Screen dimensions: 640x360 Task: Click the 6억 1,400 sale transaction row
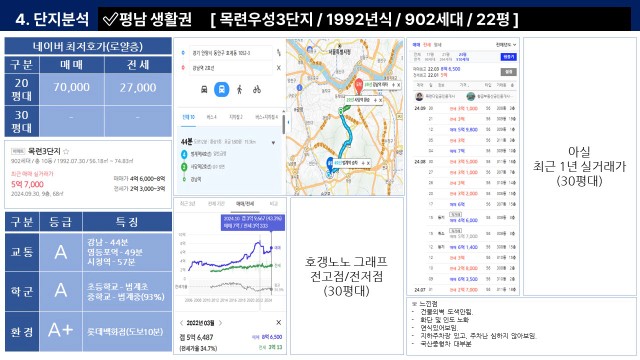[x=464, y=247]
